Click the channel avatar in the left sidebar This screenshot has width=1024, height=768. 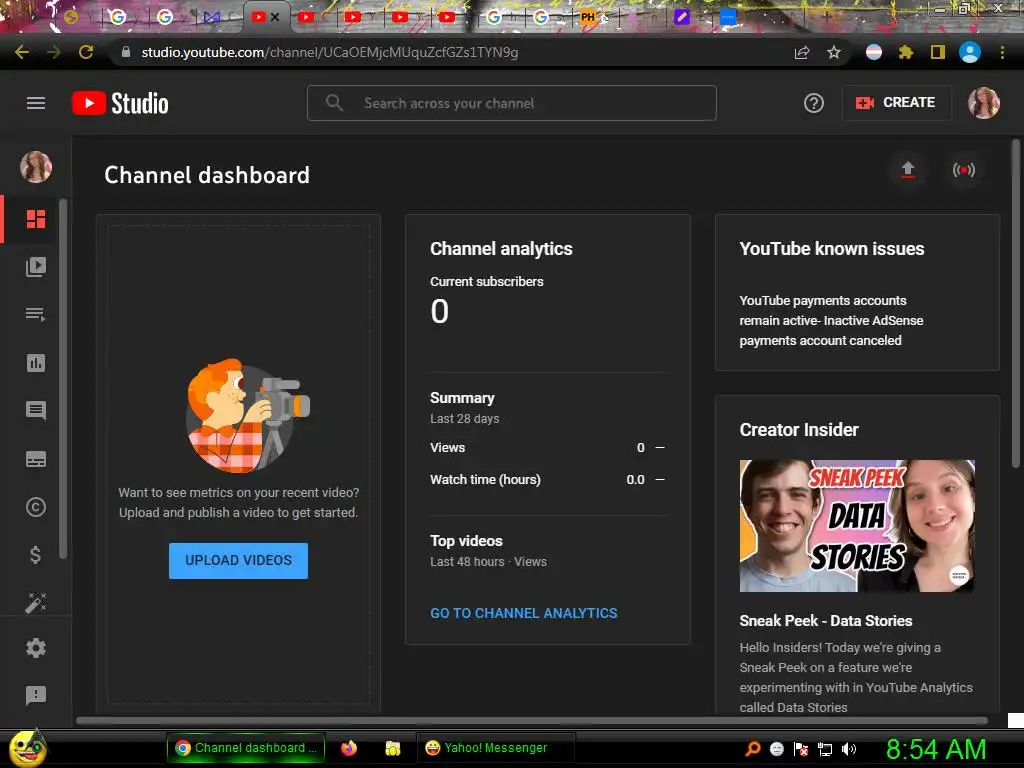(36, 167)
